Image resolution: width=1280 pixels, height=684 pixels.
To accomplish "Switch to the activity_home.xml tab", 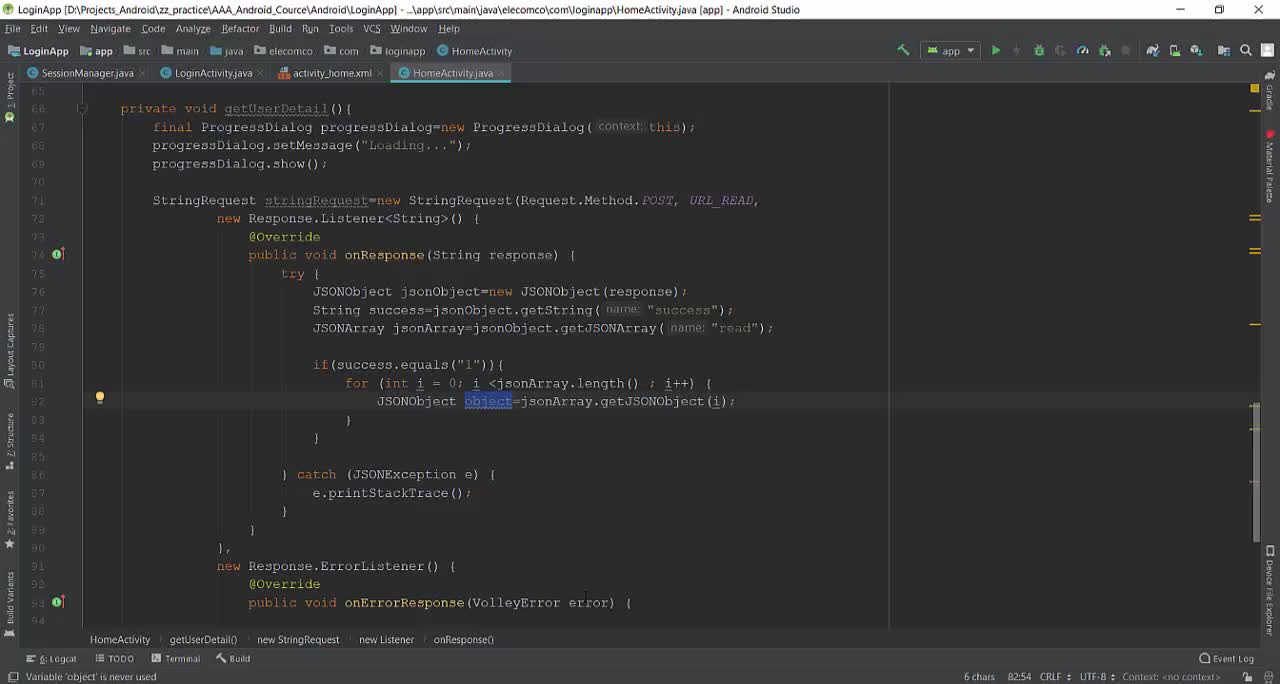I will coord(331,73).
